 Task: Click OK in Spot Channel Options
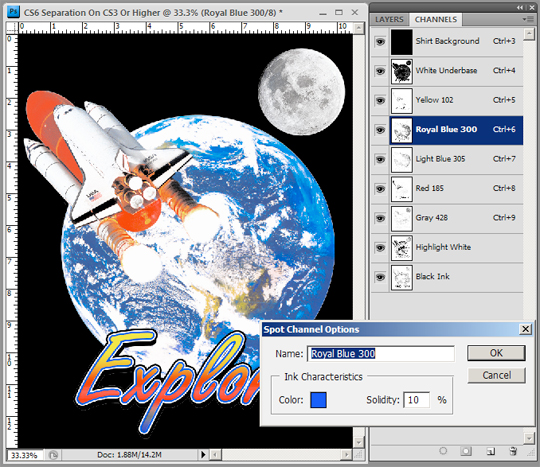tap(496, 353)
